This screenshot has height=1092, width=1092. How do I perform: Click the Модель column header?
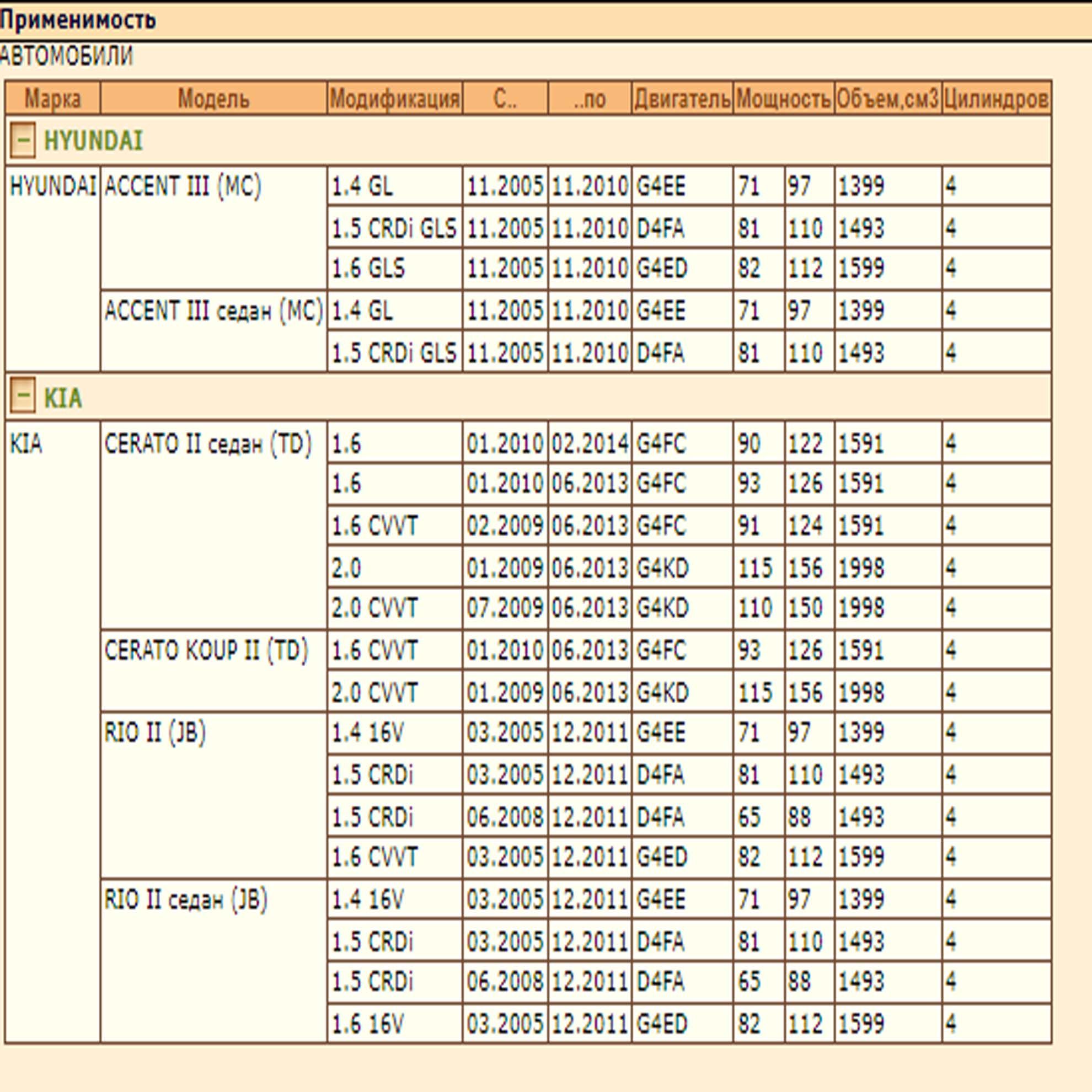point(213,98)
